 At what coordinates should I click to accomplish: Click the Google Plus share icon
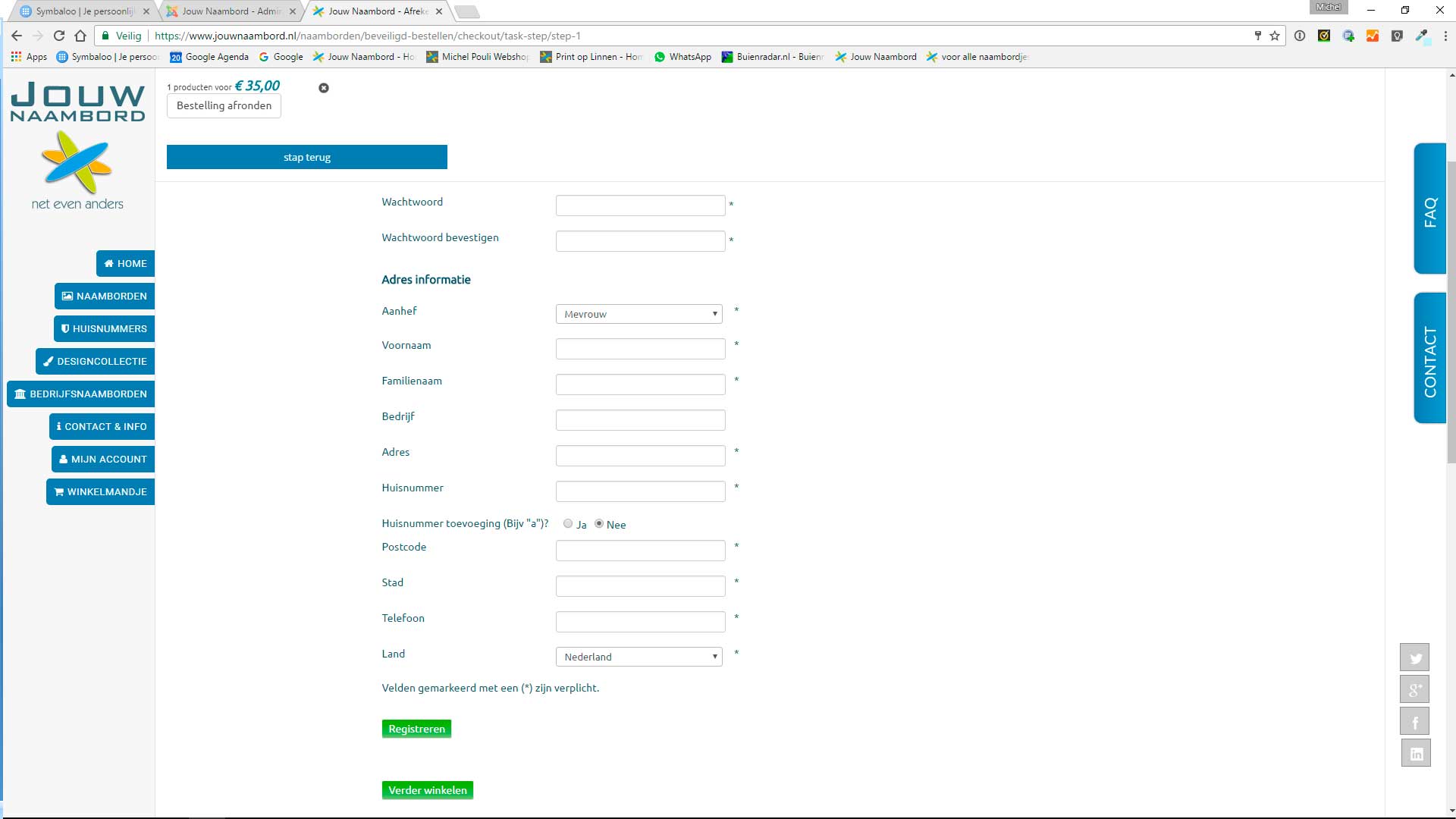pos(1414,689)
